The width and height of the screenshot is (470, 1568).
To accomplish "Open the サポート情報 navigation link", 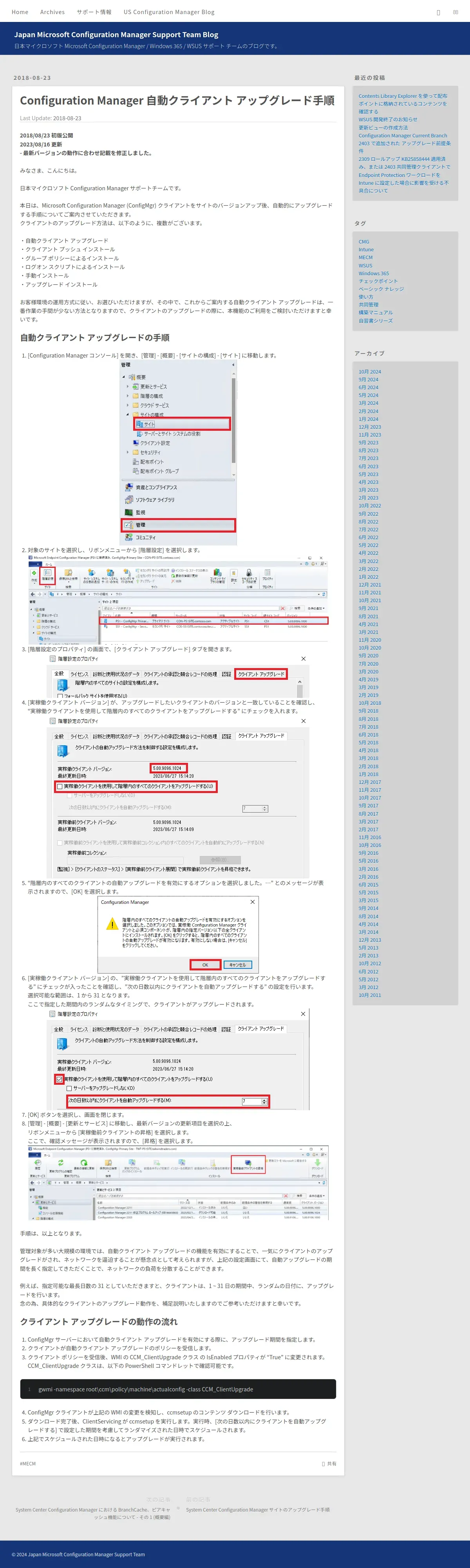I will click(94, 12).
